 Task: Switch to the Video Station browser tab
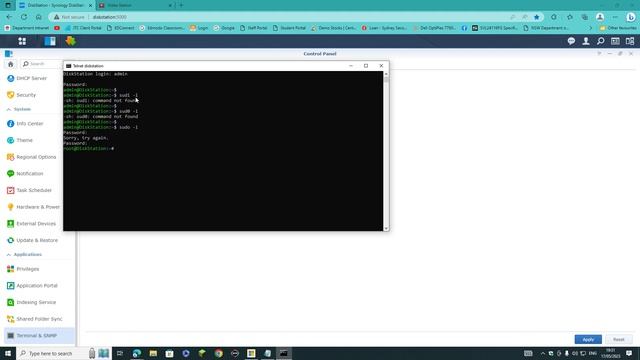(135, 5)
